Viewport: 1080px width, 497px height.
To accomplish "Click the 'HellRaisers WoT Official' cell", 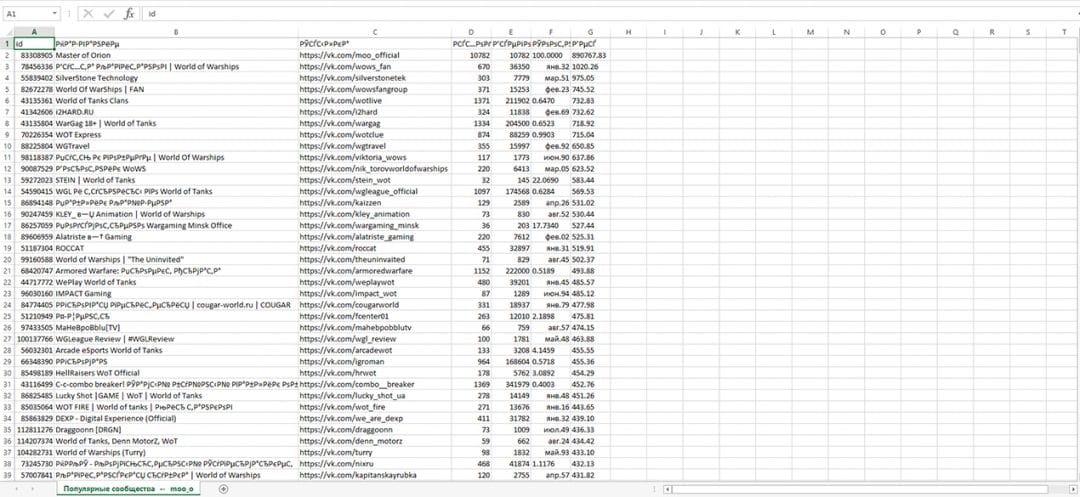I will click(x=176, y=372).
